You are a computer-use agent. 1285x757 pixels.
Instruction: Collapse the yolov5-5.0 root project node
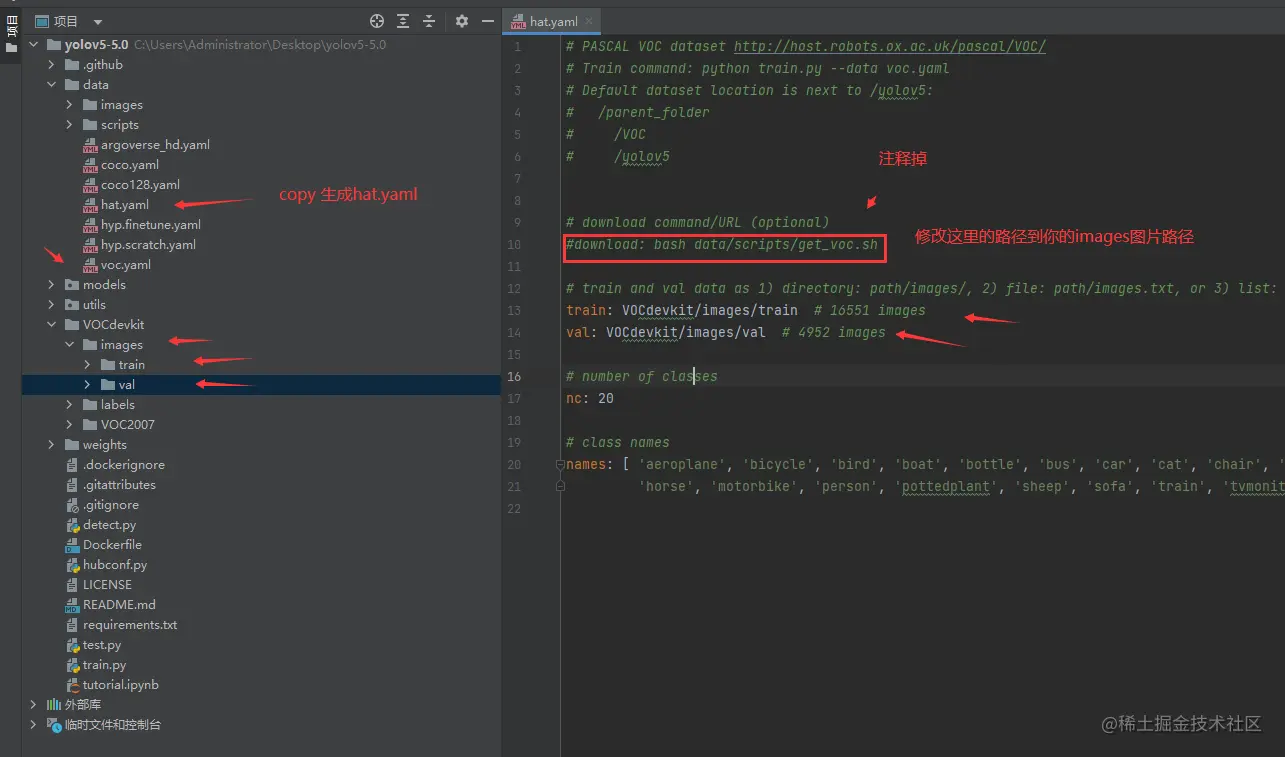coord(34,45)
